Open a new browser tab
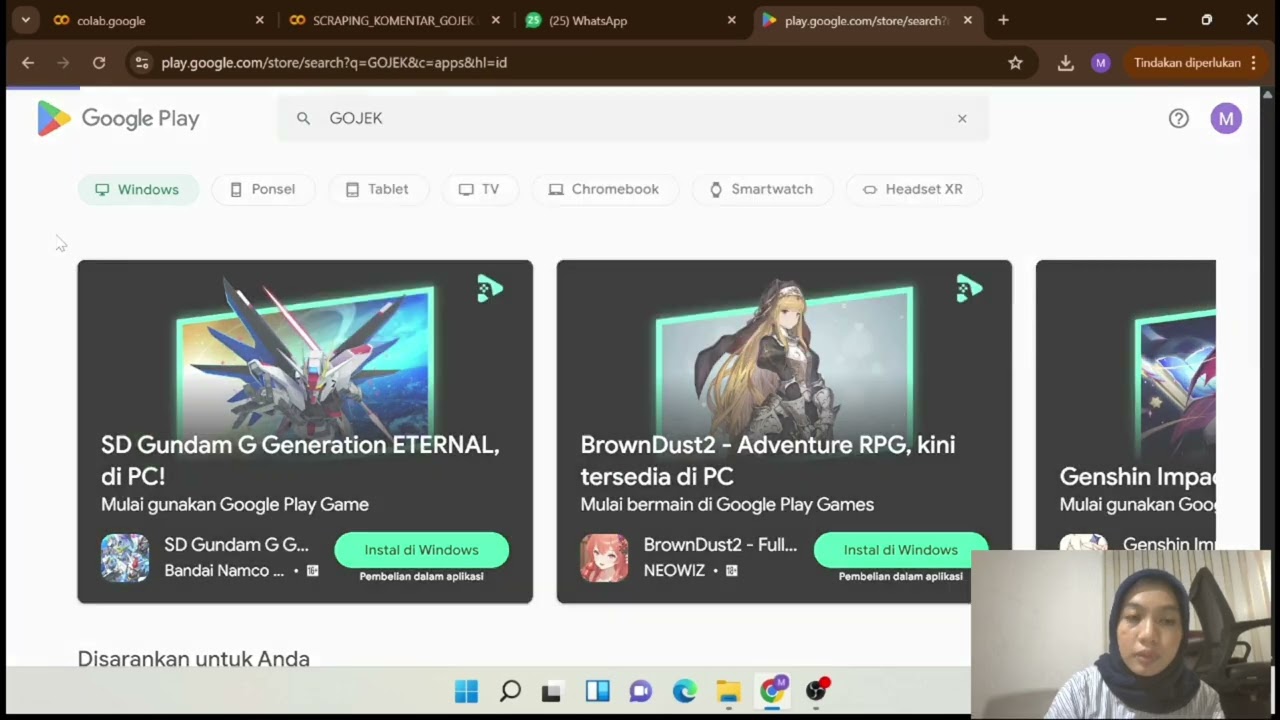Viewport: 1280px width, 720px height. (1003, 20)
